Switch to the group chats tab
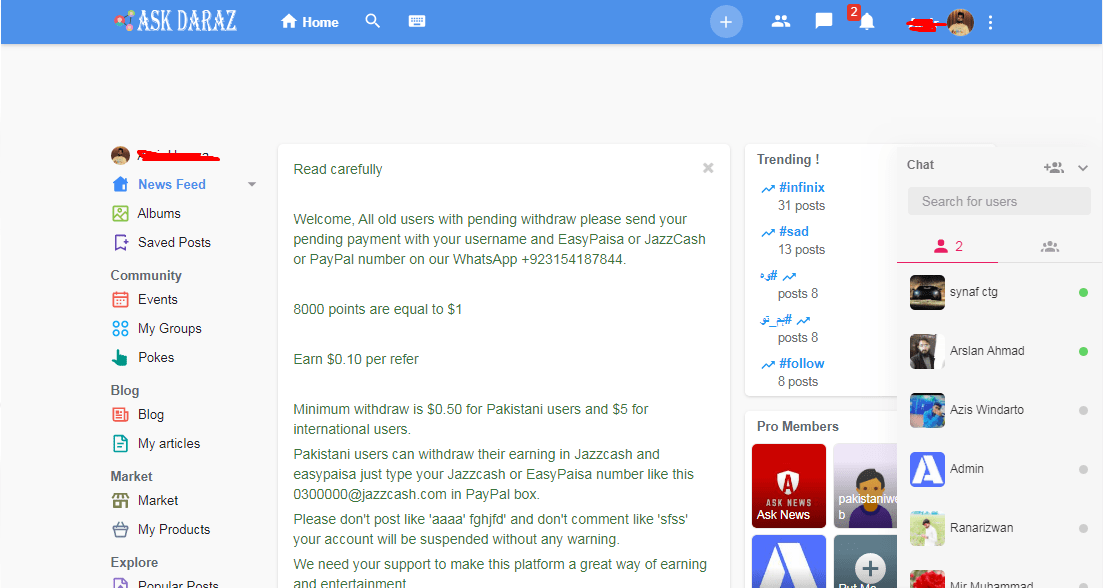This screenshot has height=588, width=1103. tap(1049, 246)
